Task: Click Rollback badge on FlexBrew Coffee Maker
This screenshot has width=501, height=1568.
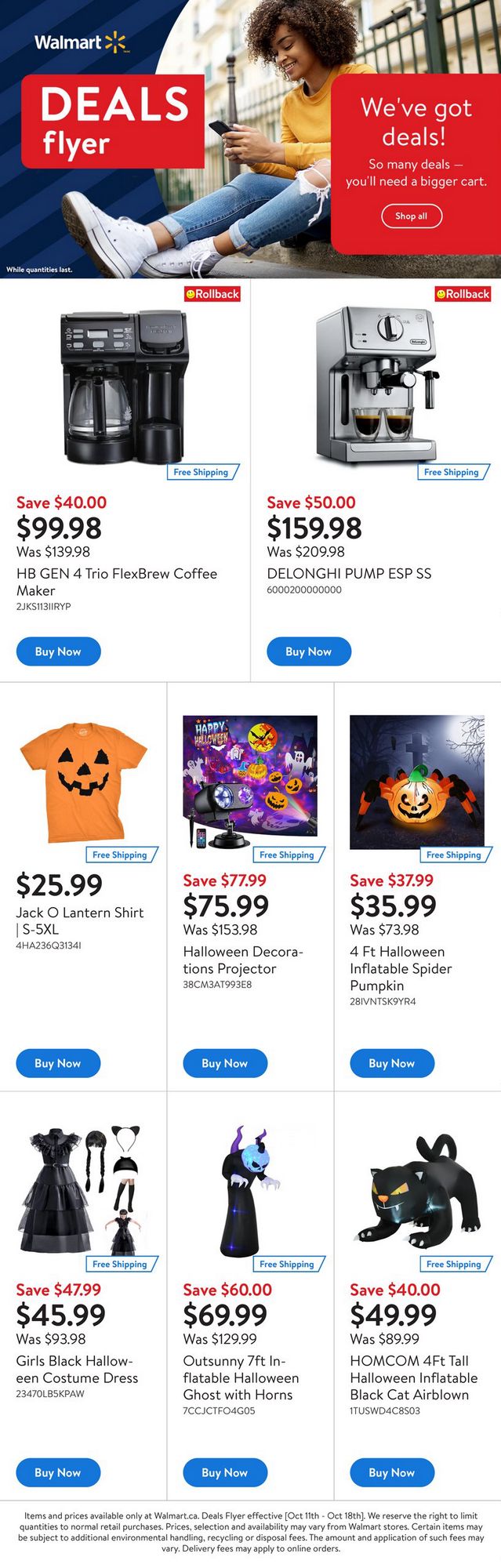Action: pos(212,294)
